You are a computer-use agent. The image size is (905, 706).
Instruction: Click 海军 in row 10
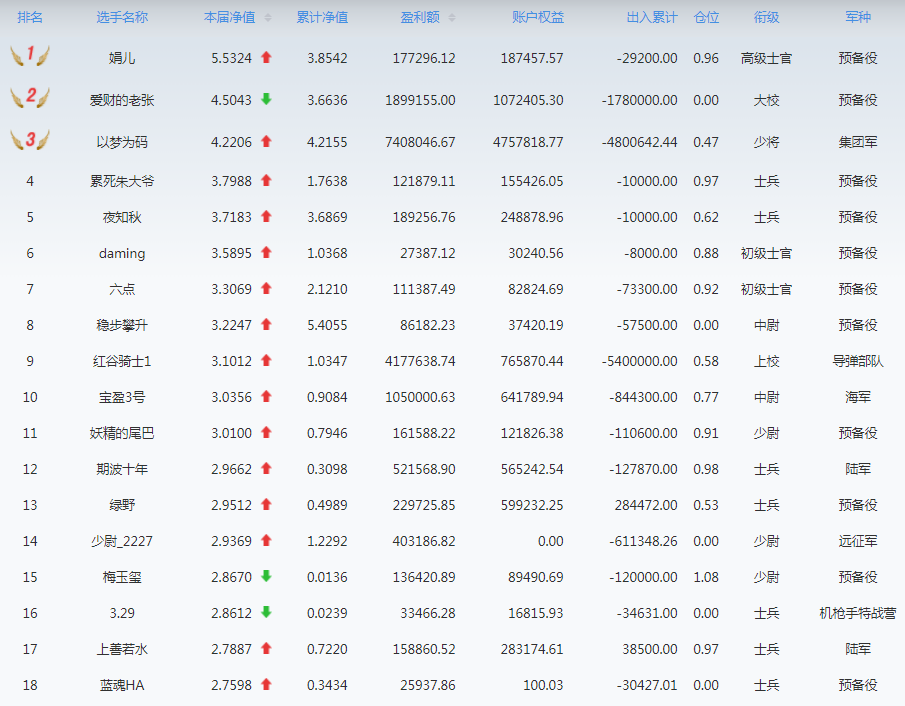pos(858,397)
